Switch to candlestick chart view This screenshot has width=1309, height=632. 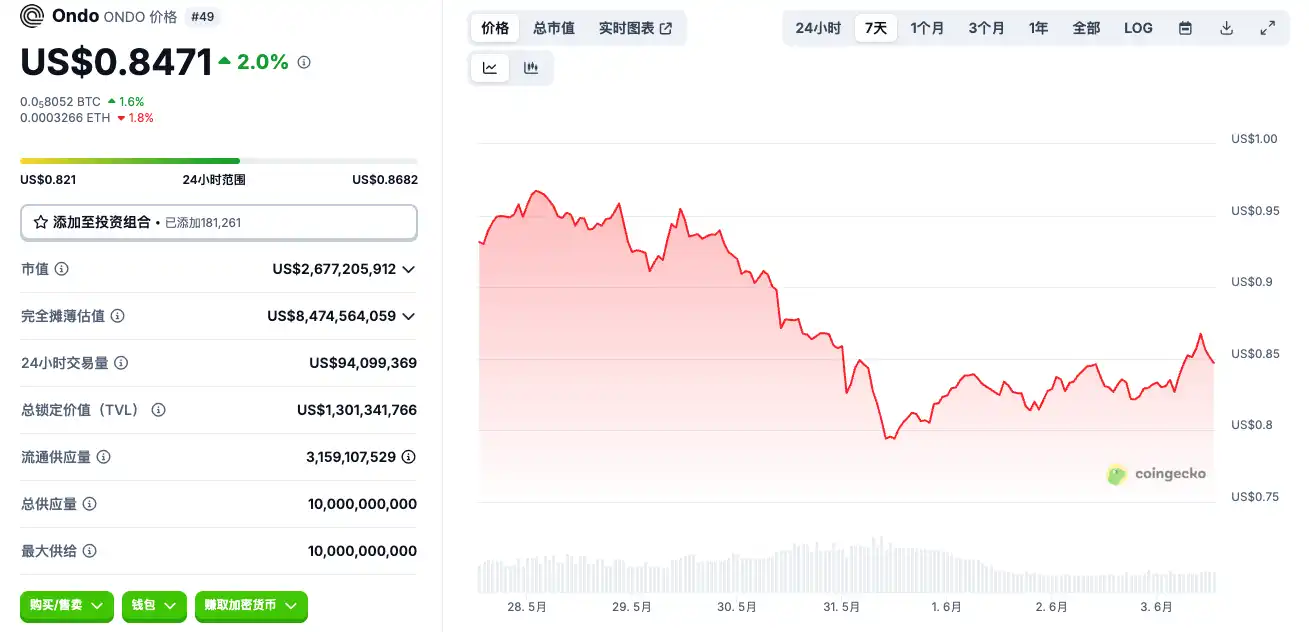[531, 68]
